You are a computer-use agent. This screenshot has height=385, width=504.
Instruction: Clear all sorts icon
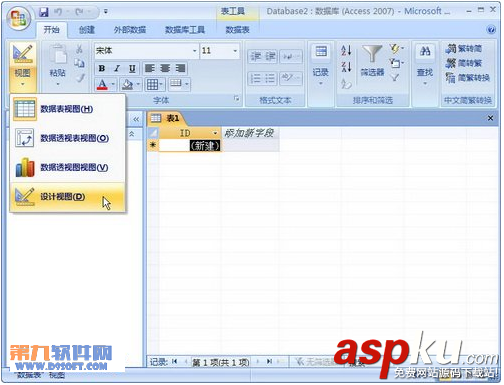[346, 83]
